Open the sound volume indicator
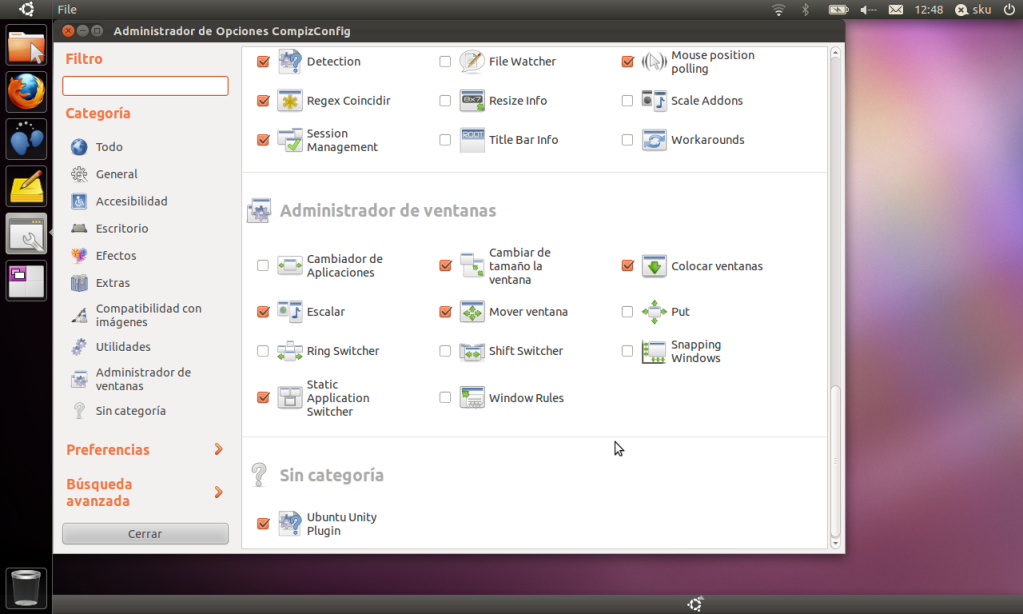The height and width of the screenshot is (614, 1023). coord(868,10)
